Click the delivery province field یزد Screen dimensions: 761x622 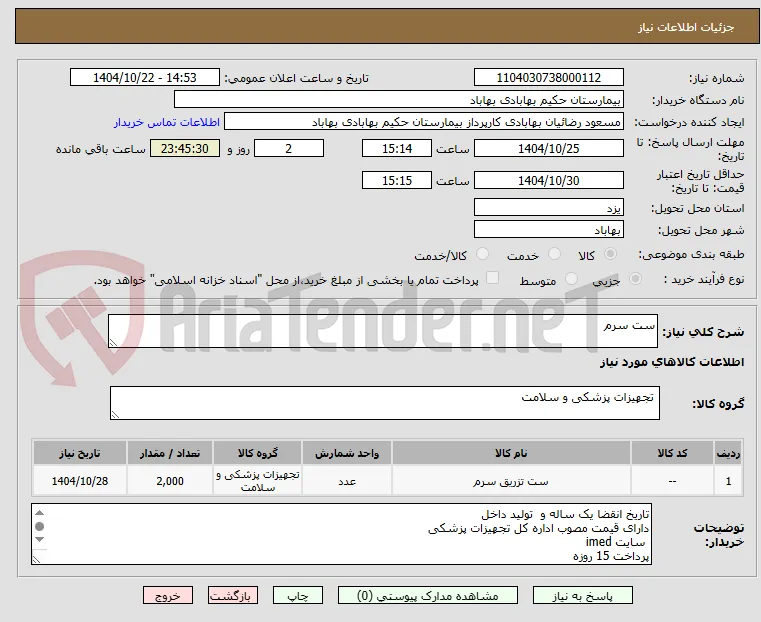[x=548, y=208]
